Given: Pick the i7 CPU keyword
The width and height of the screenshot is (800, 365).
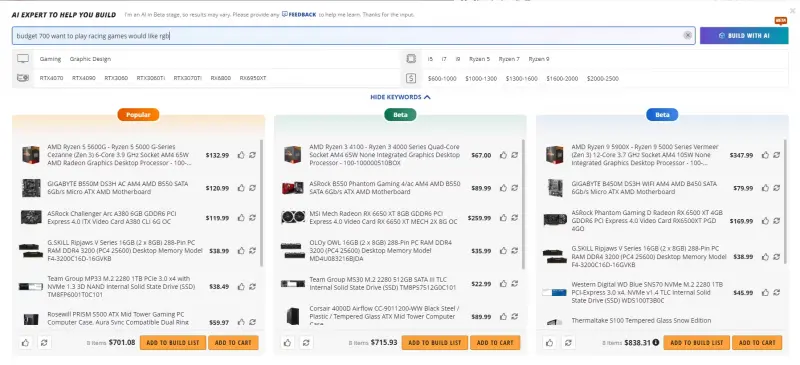Looking at the screenshot, I should pos(444,59).
